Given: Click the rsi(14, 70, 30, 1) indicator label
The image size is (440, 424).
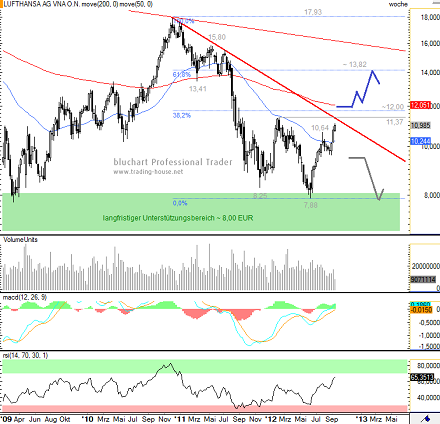Looking at the screenshot, I should pos(26,355).
